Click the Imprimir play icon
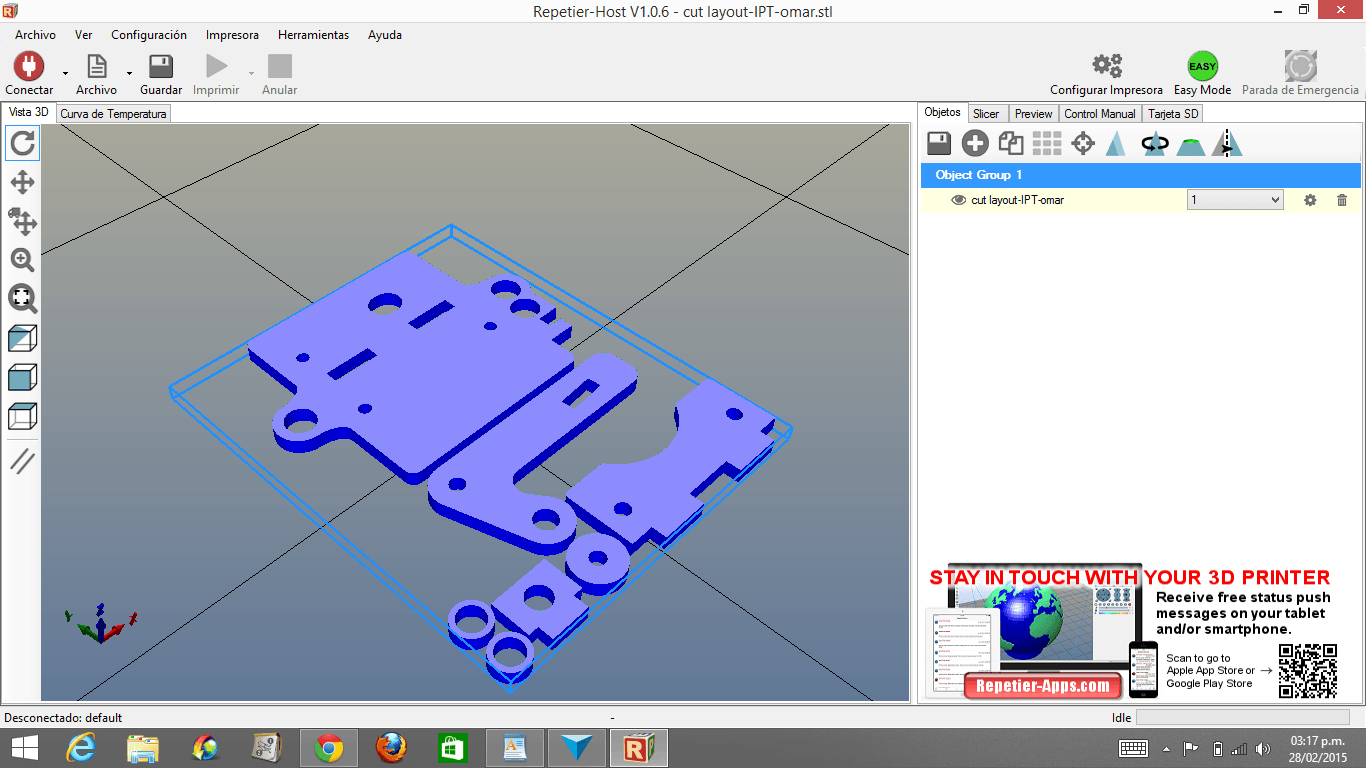This screenshot has width=1366, height=768. 216,66
